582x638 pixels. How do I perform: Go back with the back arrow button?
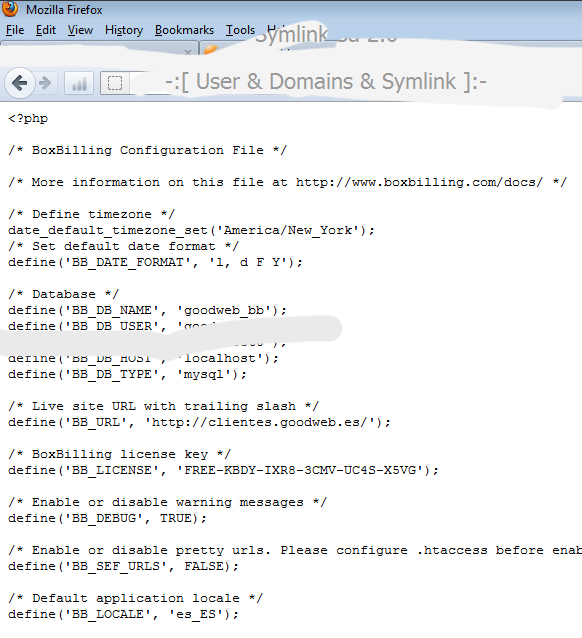click(20, 83)
